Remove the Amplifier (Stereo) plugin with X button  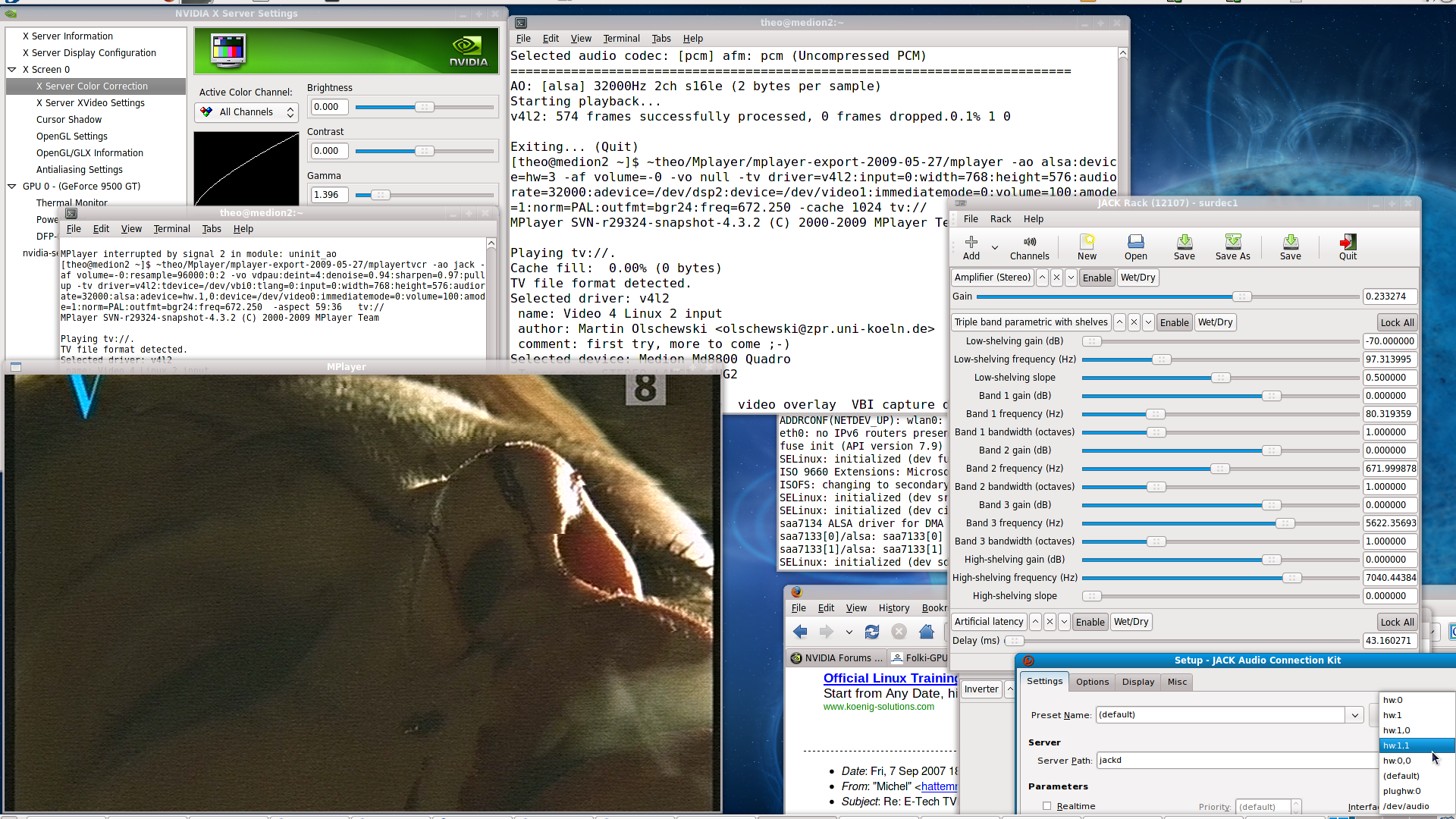tap(1056, 278)
